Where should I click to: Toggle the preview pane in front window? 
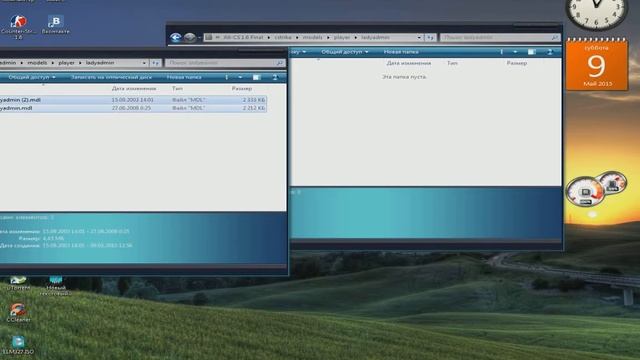click(257, 77)
